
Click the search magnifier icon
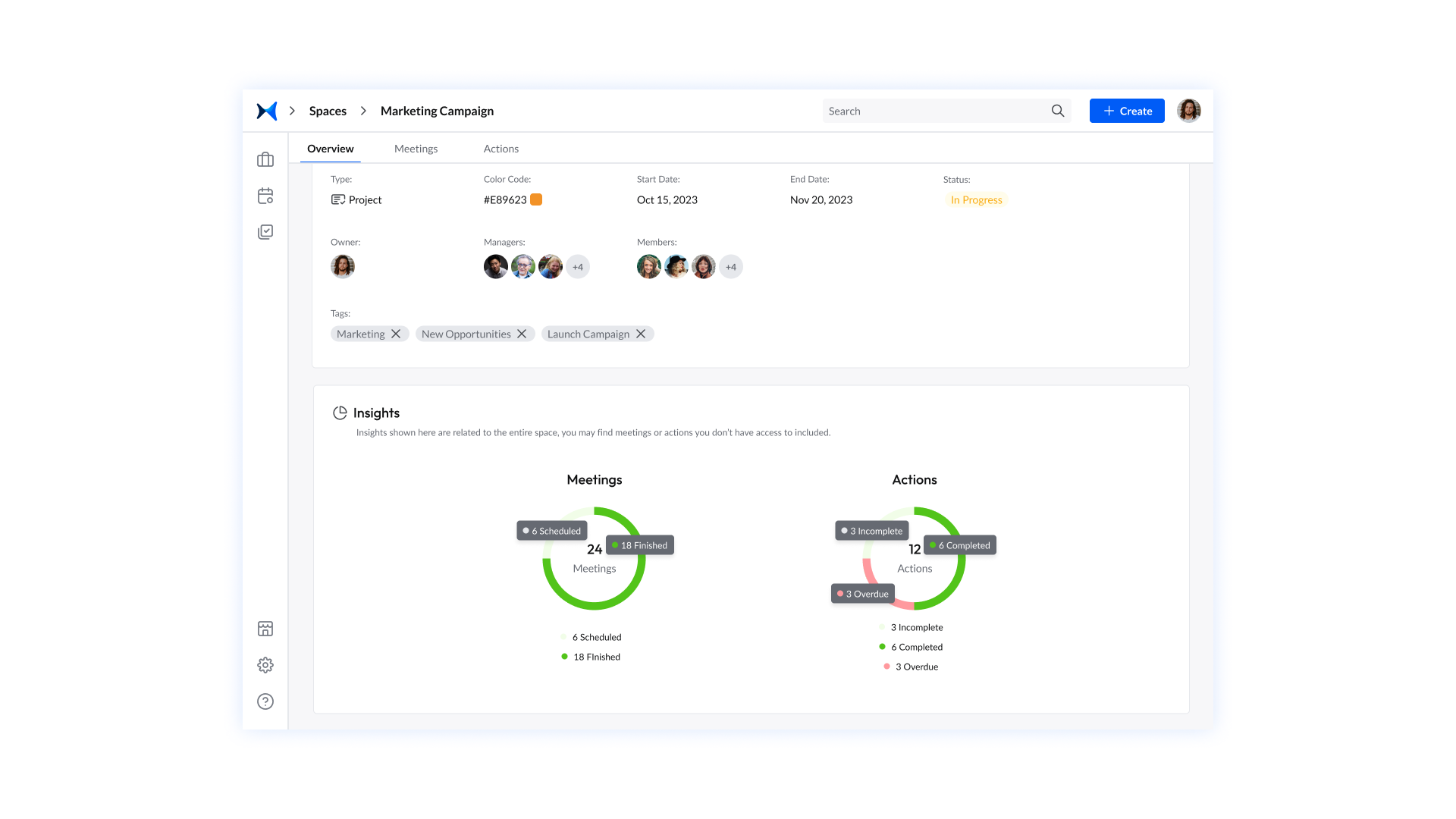[1057, 111]
